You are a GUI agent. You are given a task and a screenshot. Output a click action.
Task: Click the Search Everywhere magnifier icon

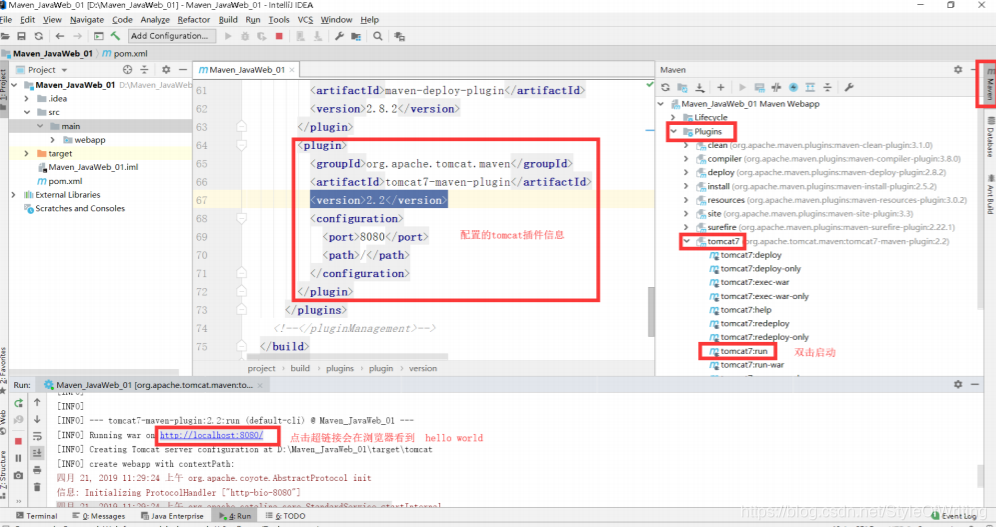pos(378,36)
